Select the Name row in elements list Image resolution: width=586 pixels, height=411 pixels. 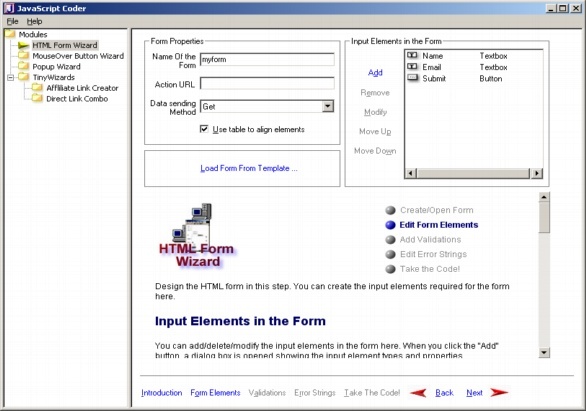point(474,56)
